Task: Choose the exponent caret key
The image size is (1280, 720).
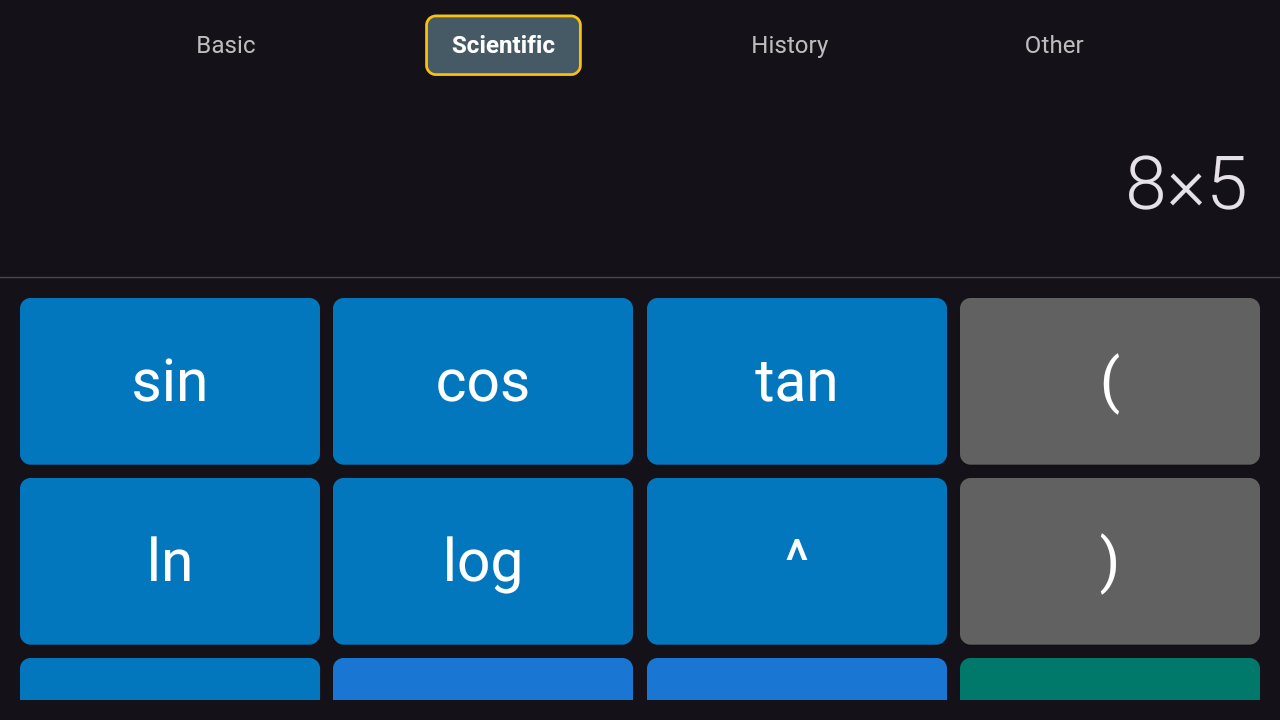Action: (x=797, y=561)
